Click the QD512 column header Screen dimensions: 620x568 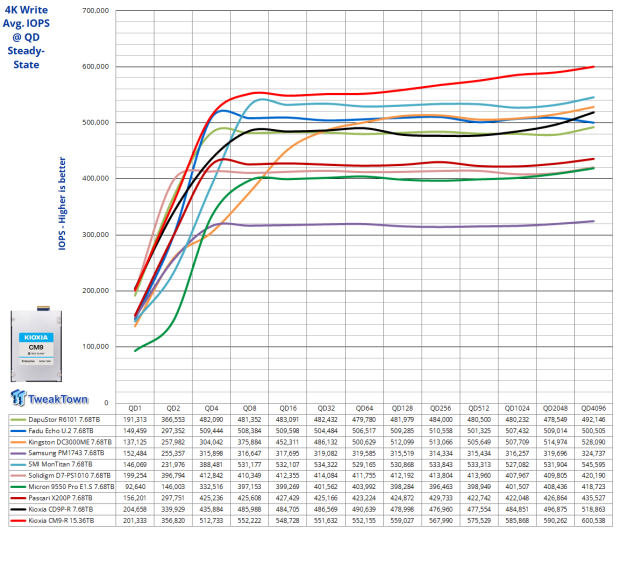click(x=479, y=409)
